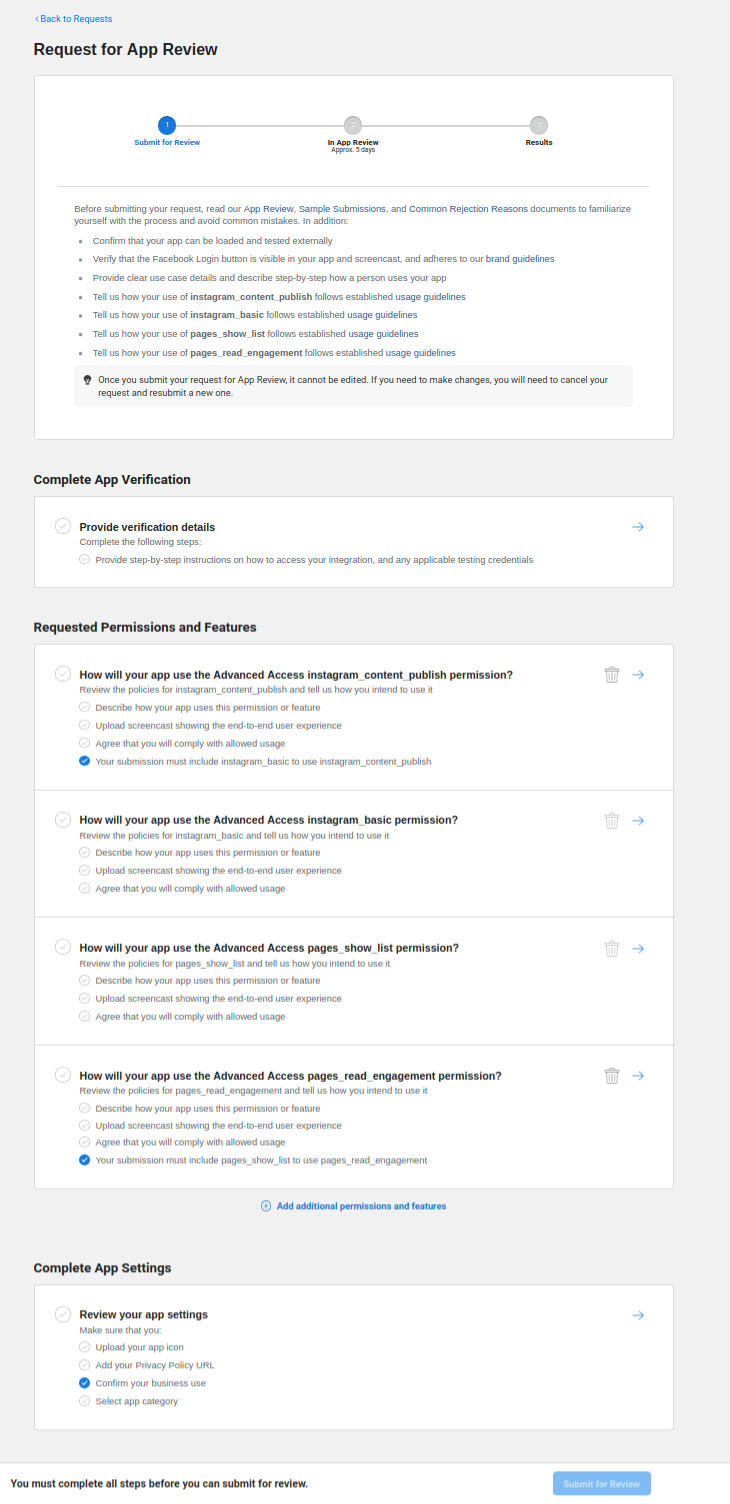730x1504 pixels.
Task: Open the Provide verification details arrow
Action: coord(638,526)
